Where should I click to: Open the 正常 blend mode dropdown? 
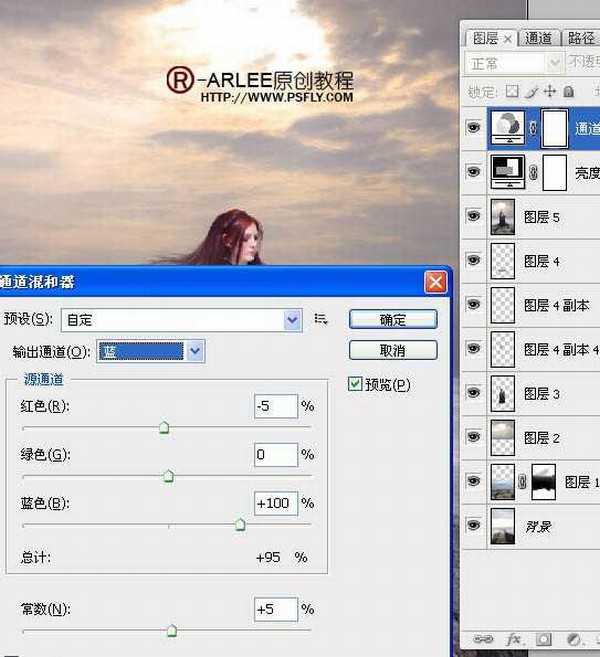(513, 64)
